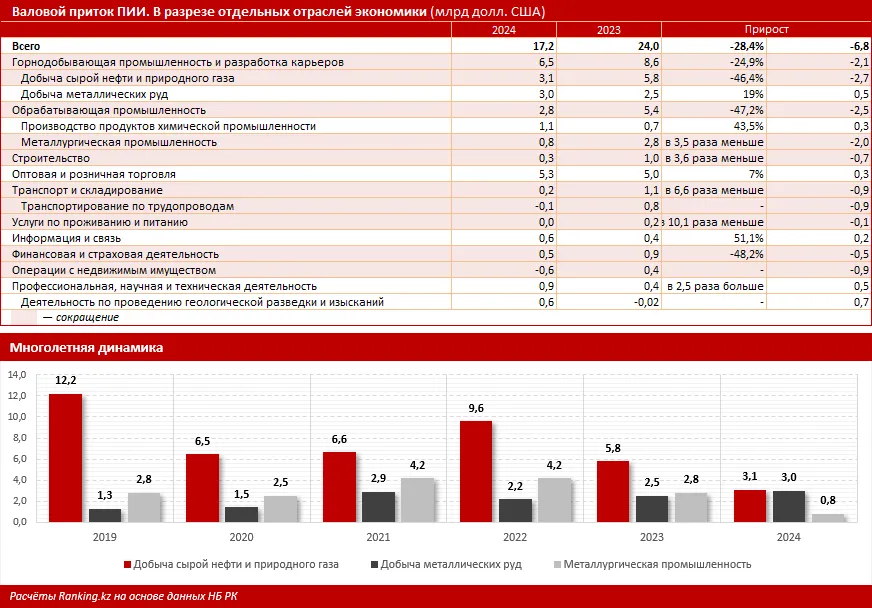This screenshot has height=608, width=872.
Task: Select the 'Прирост' column header
Action: point(765,32)
